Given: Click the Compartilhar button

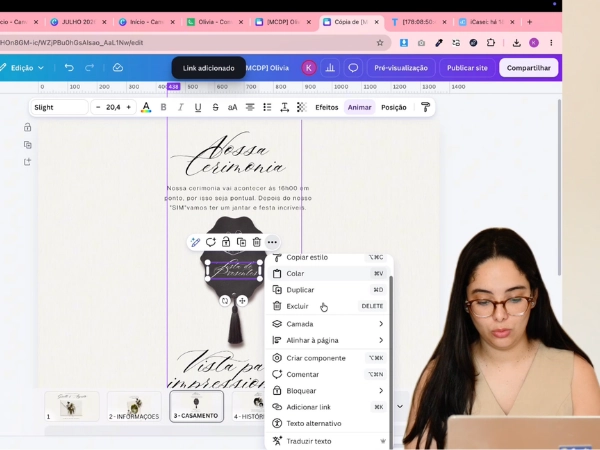Looking at the screenshot, I should pyautogui.click(x=528, y=68).
